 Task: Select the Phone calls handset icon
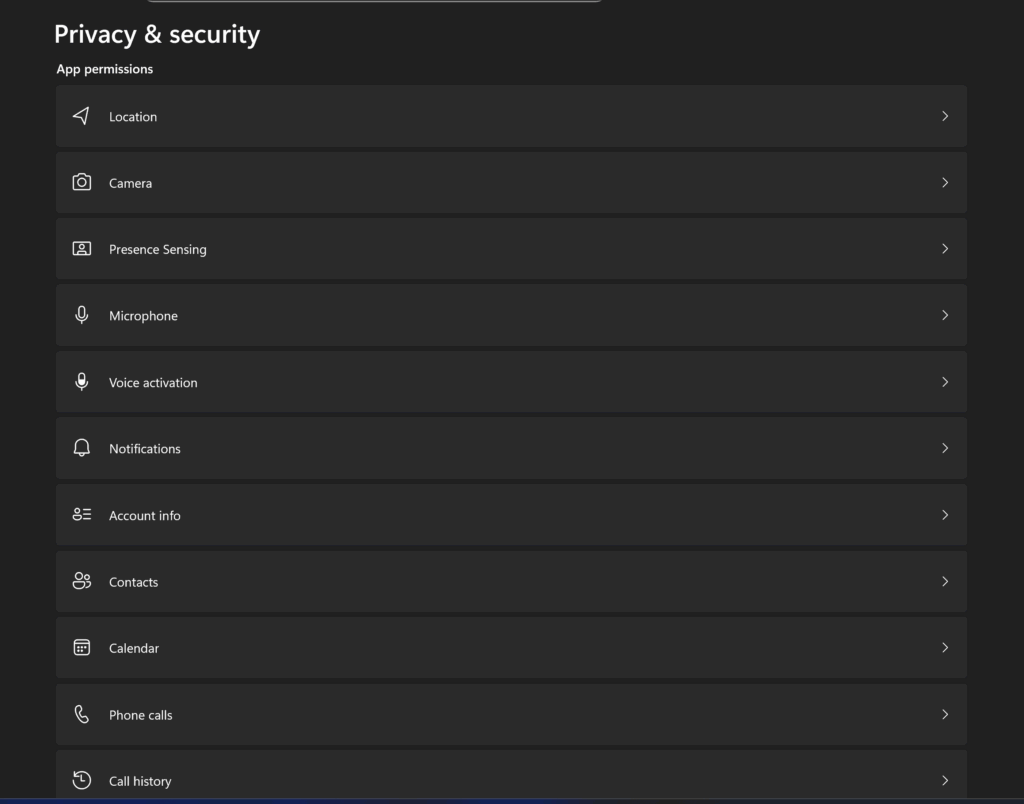coord(81,714)
